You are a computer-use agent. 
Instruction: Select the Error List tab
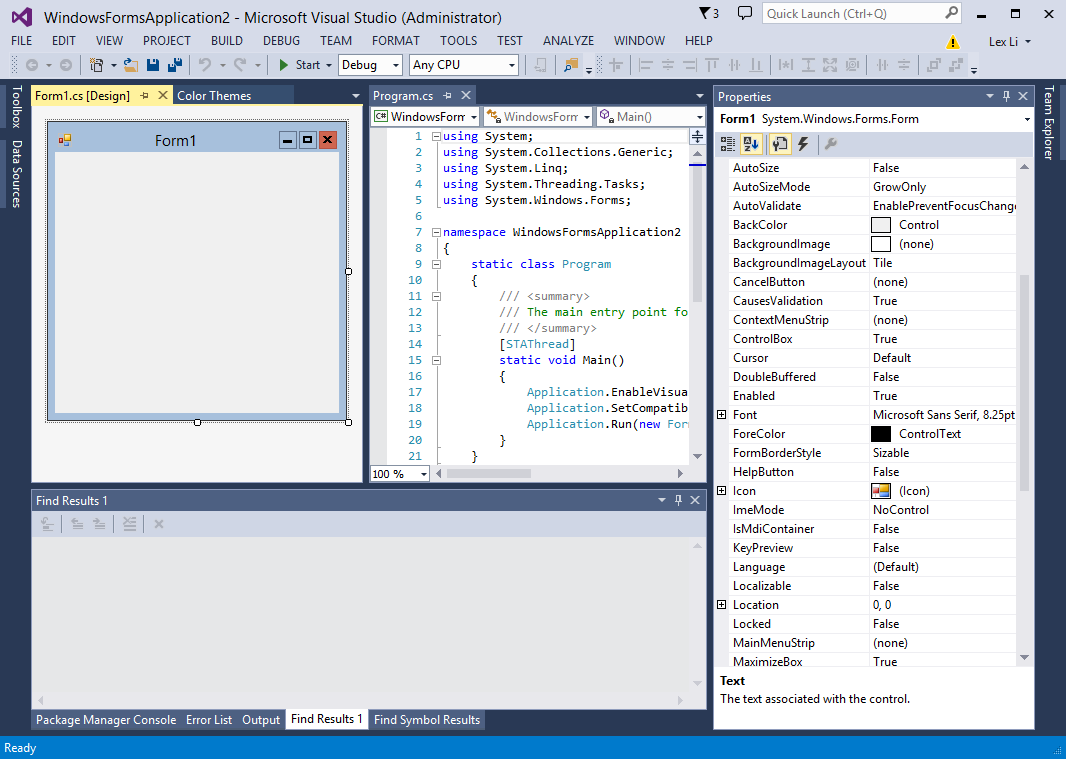(x=209, y=719)
